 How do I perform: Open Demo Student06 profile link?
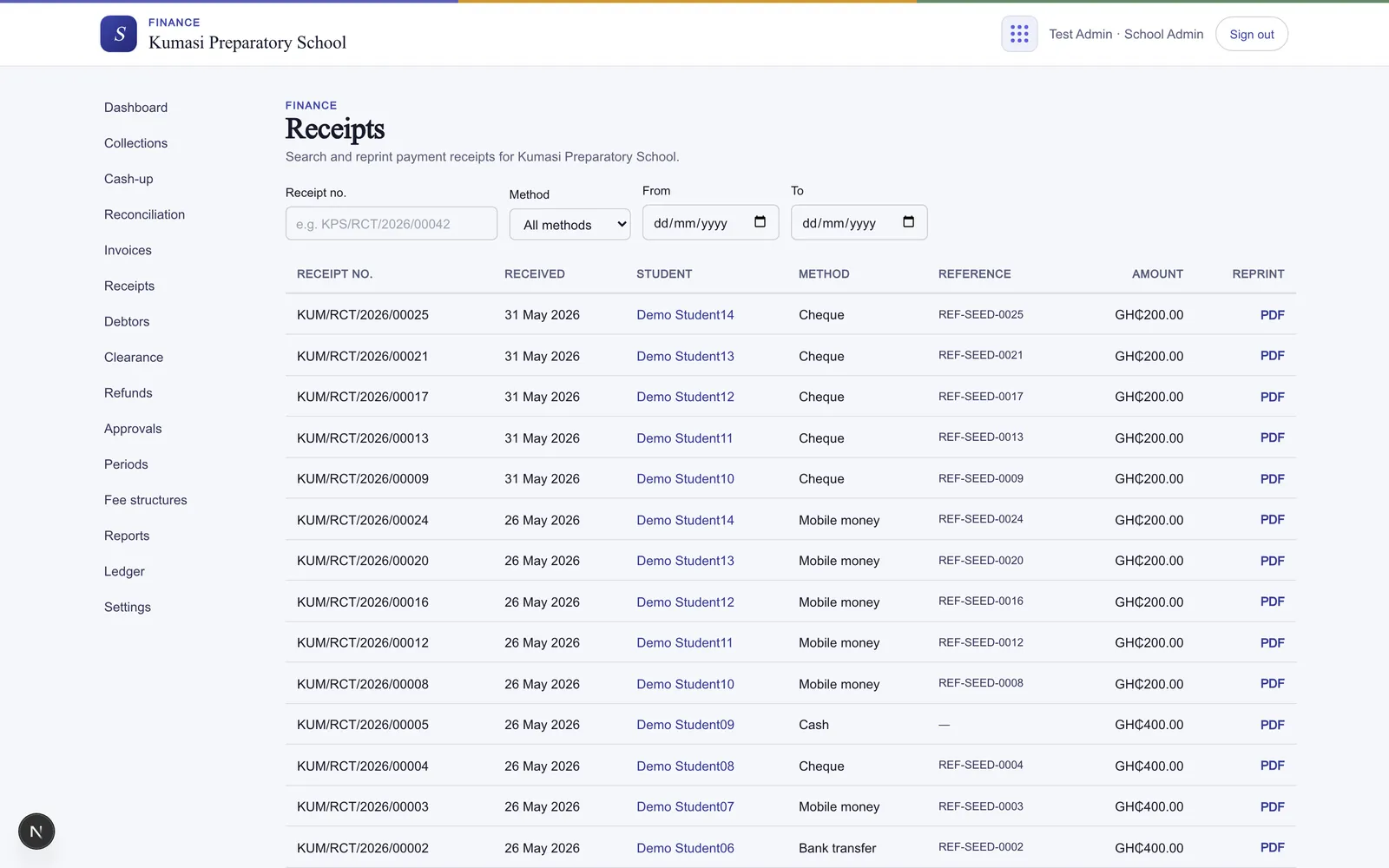pyautogui.click(x=685, y=848)
